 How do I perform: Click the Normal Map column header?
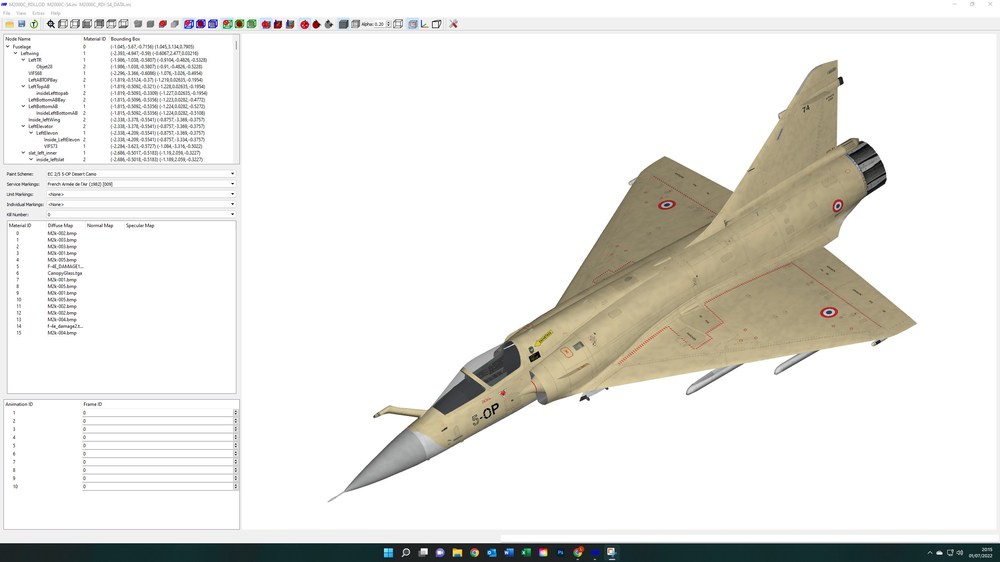tap(99, 226)
